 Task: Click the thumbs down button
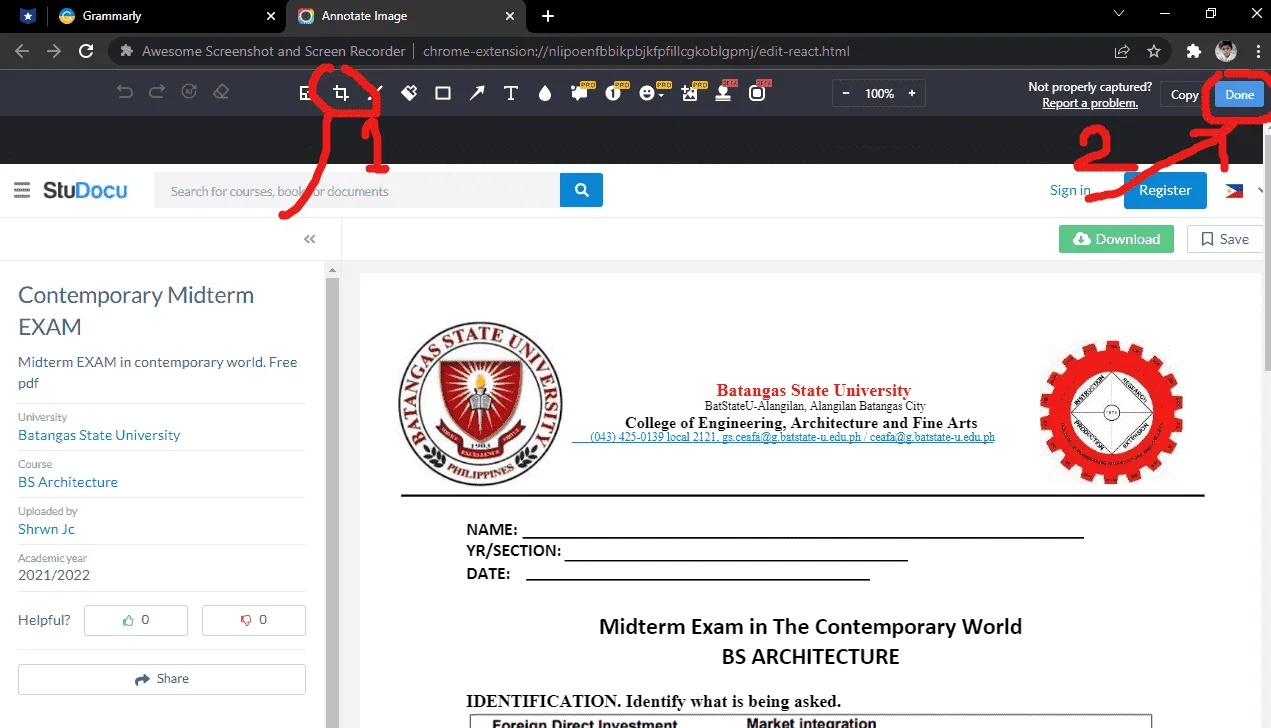pos(254,620)
